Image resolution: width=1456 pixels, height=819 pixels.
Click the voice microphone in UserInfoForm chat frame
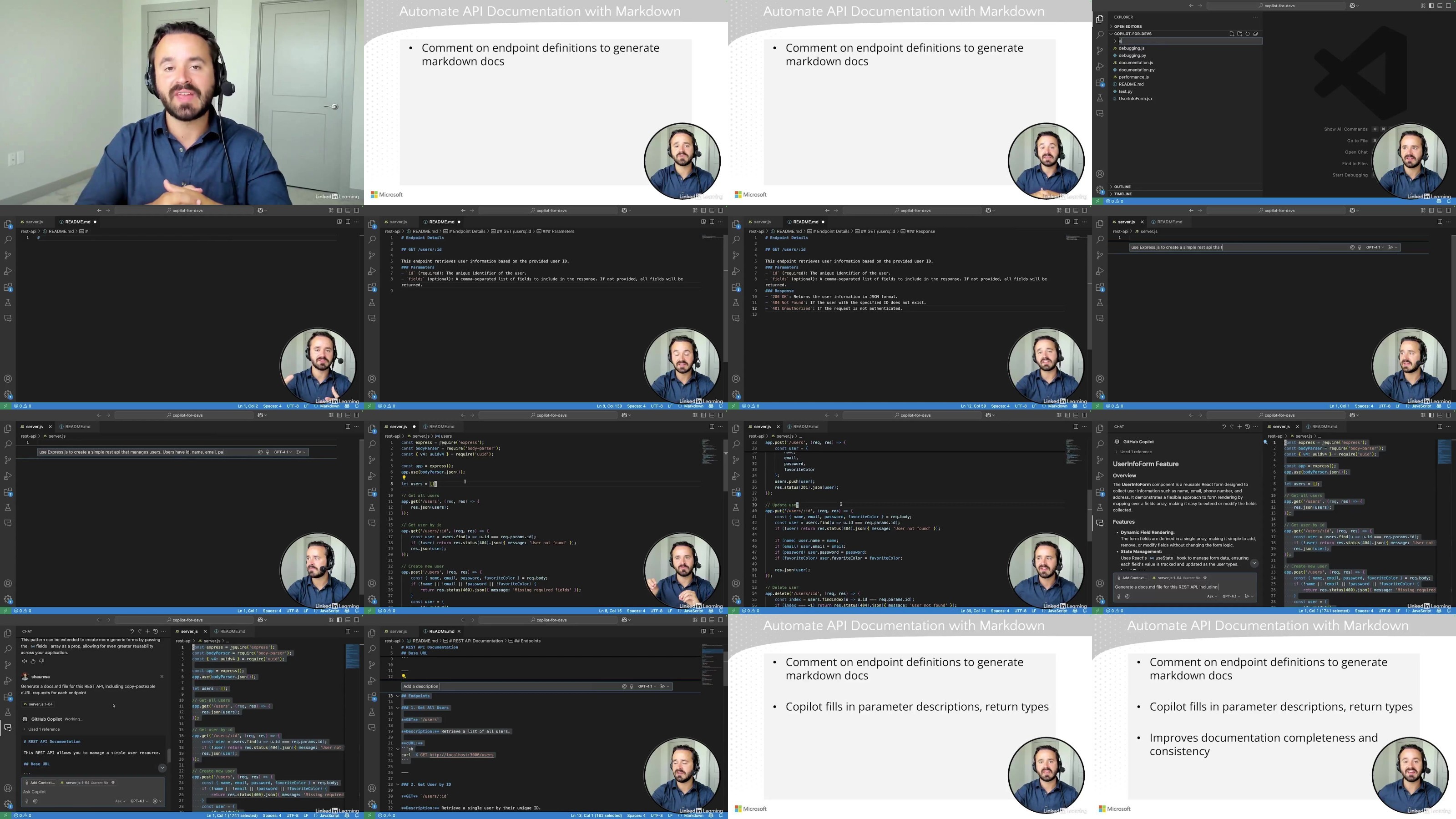click(1118, 597)
